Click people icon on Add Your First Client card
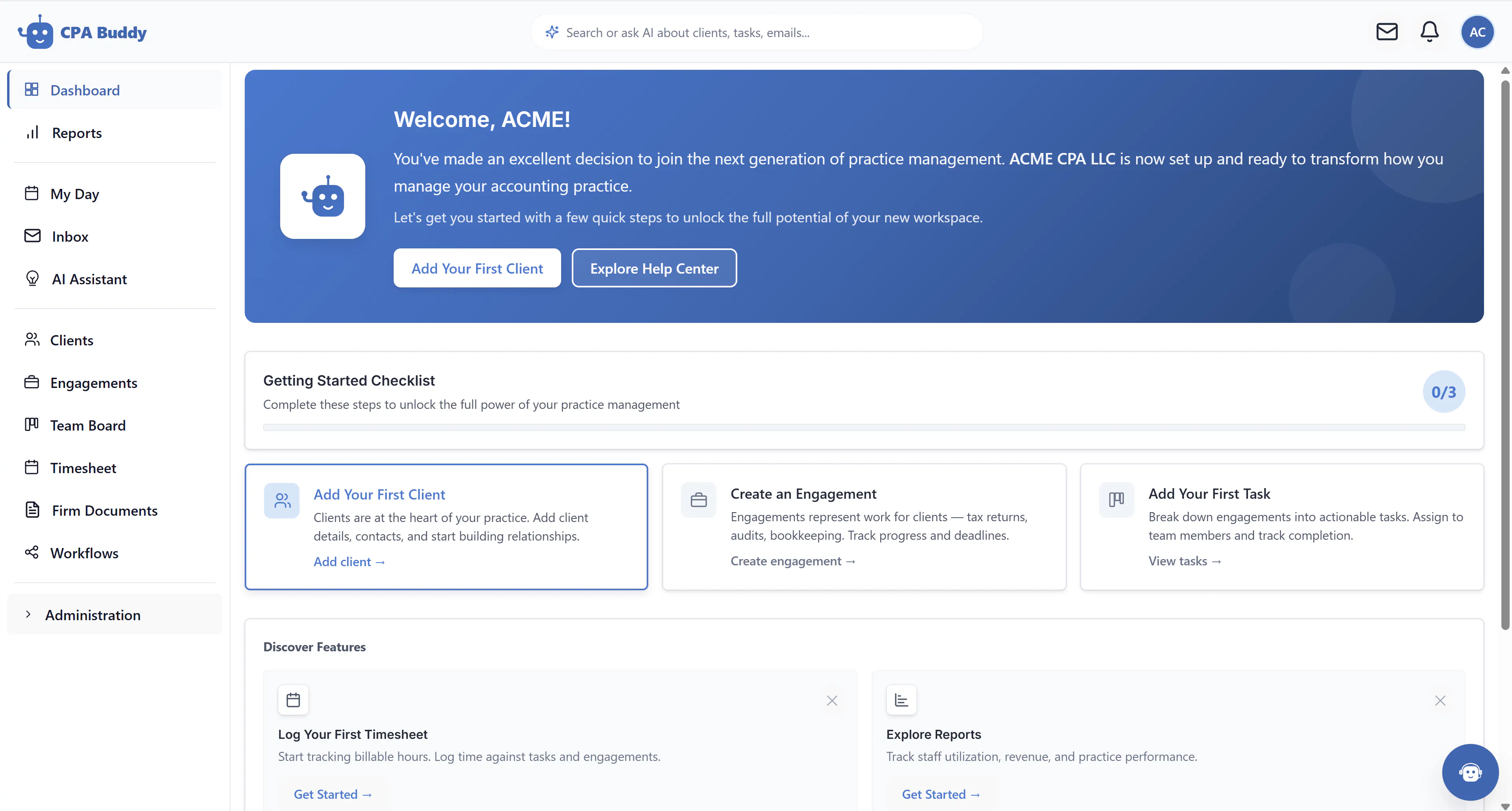Image resolution: width=1512 pixels, height=811 pixels. [282, 500]
